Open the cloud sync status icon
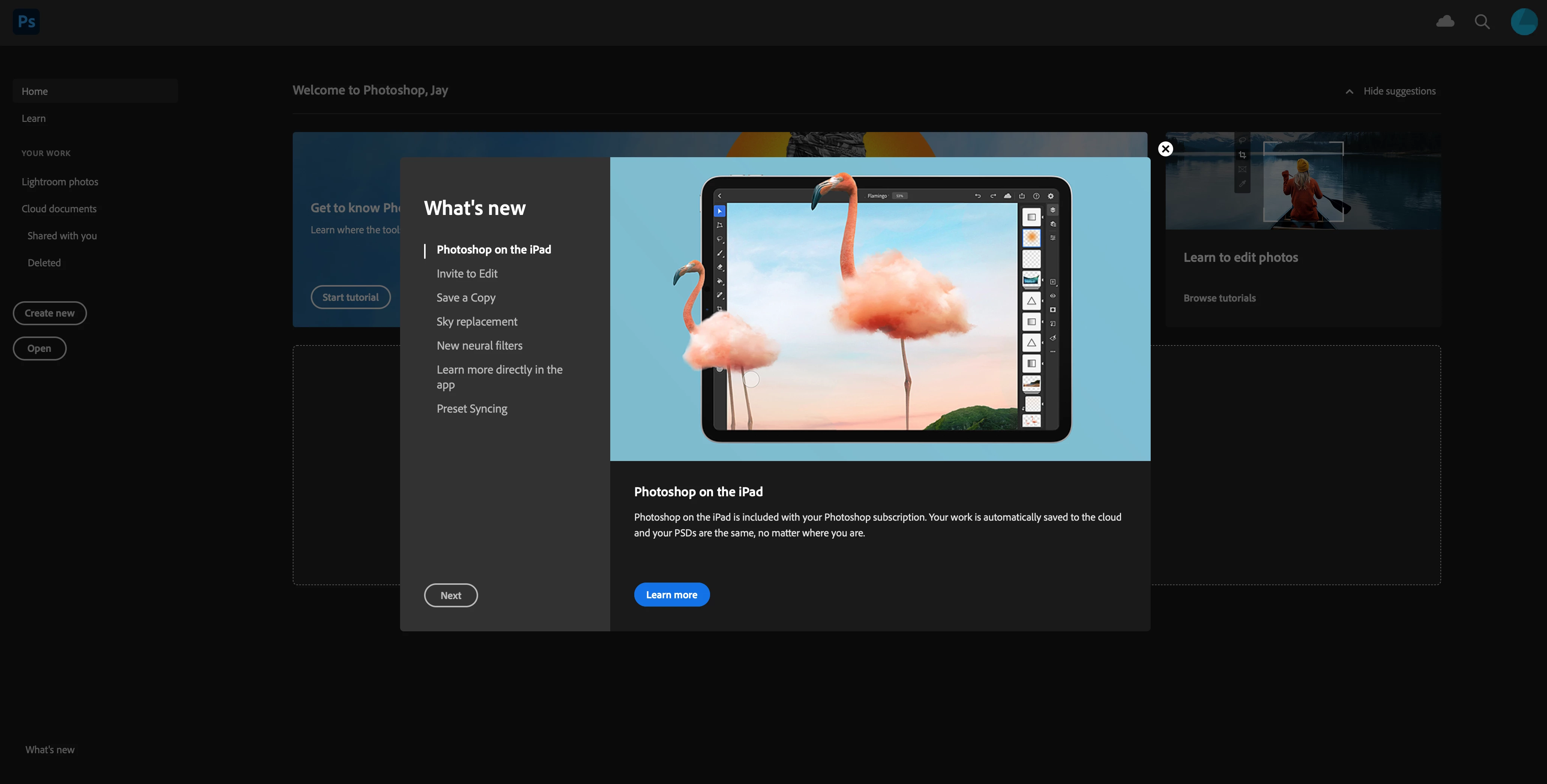Image resolution: width=1547 pixels, height=784 pixels. [1445, 22]
